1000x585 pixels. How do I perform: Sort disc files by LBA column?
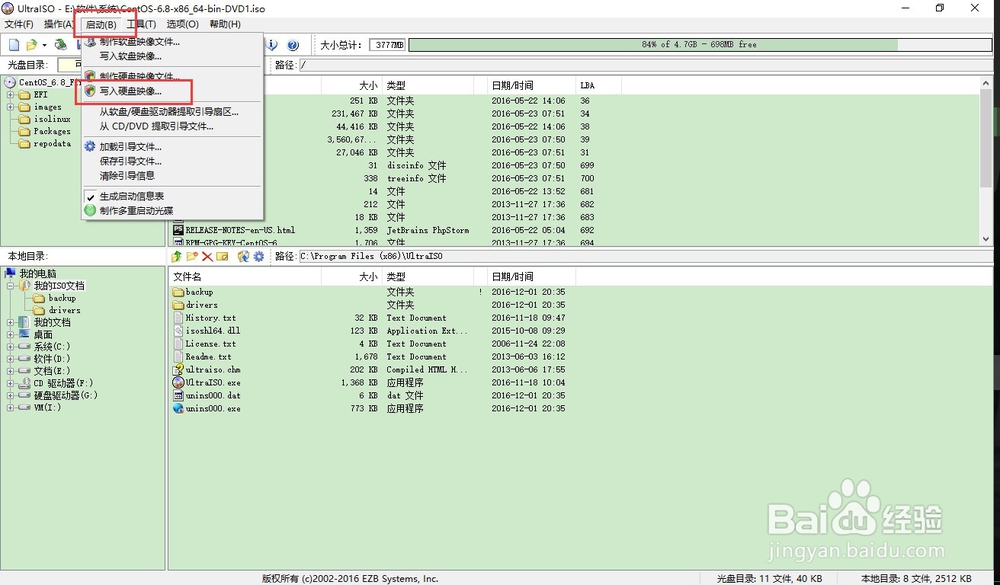598,85
